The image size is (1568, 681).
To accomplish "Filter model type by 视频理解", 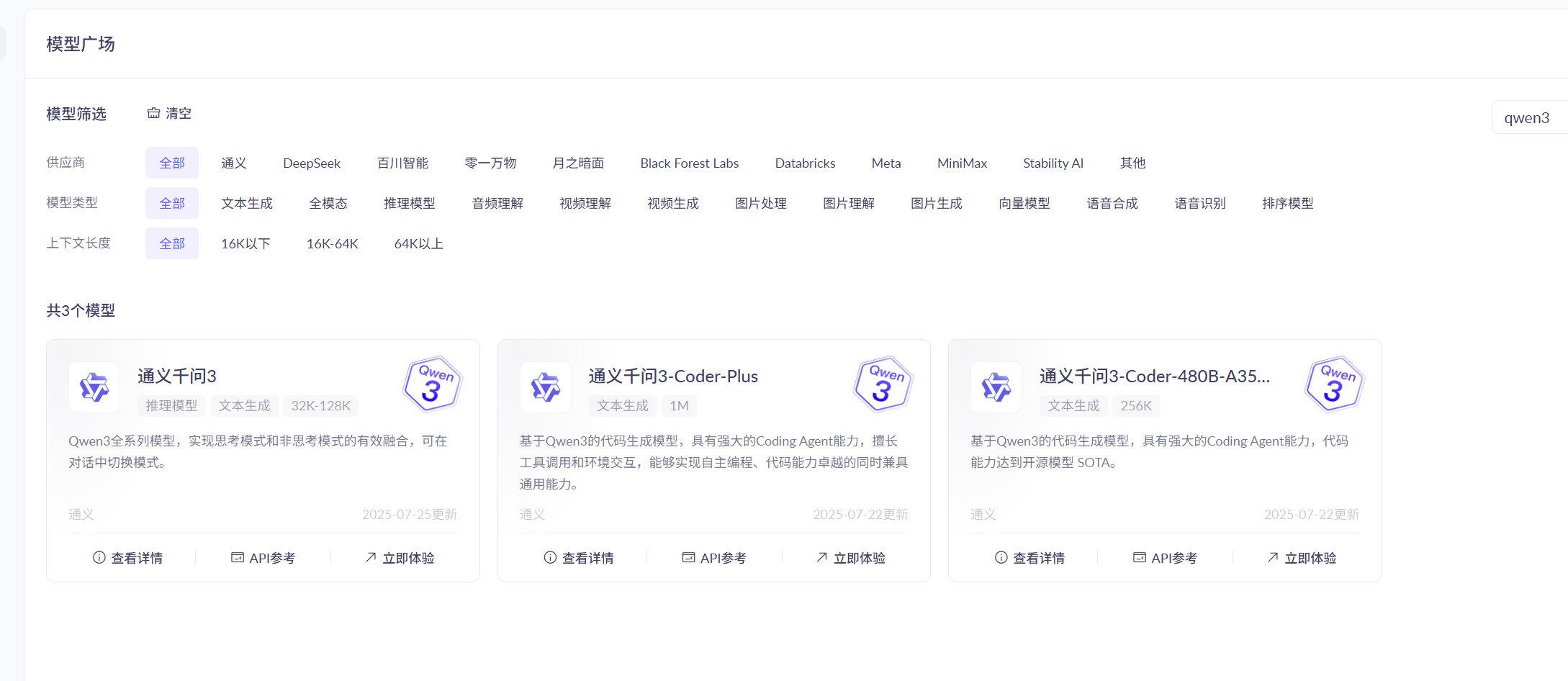I will [x=585, y=203].
